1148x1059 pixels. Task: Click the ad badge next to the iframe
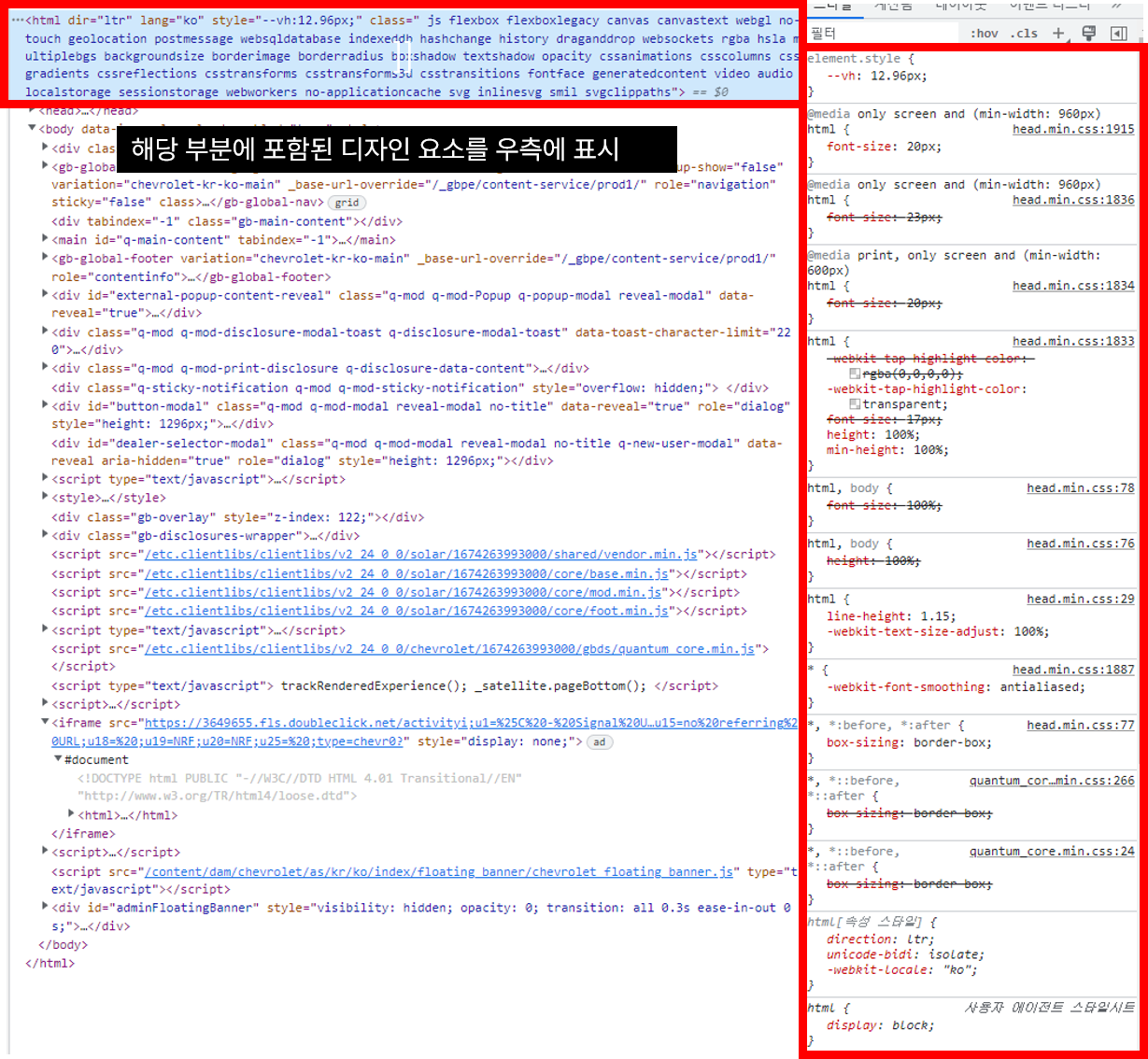pos(599,742)
